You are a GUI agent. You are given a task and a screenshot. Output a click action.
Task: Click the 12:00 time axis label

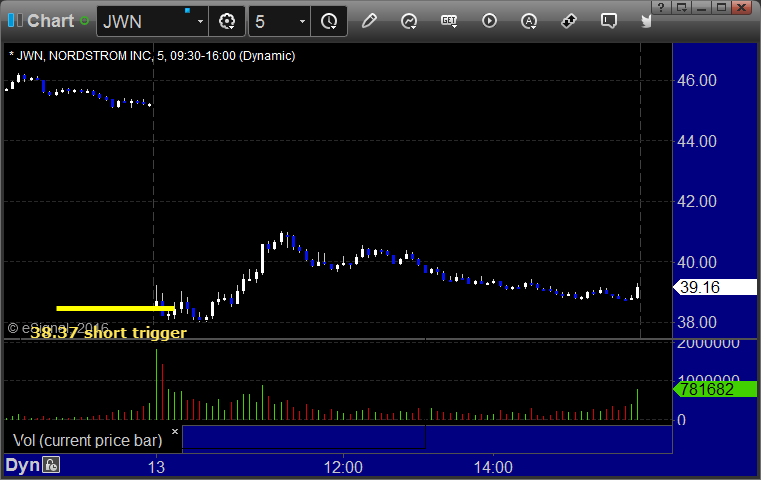click(x=343, y=467)
